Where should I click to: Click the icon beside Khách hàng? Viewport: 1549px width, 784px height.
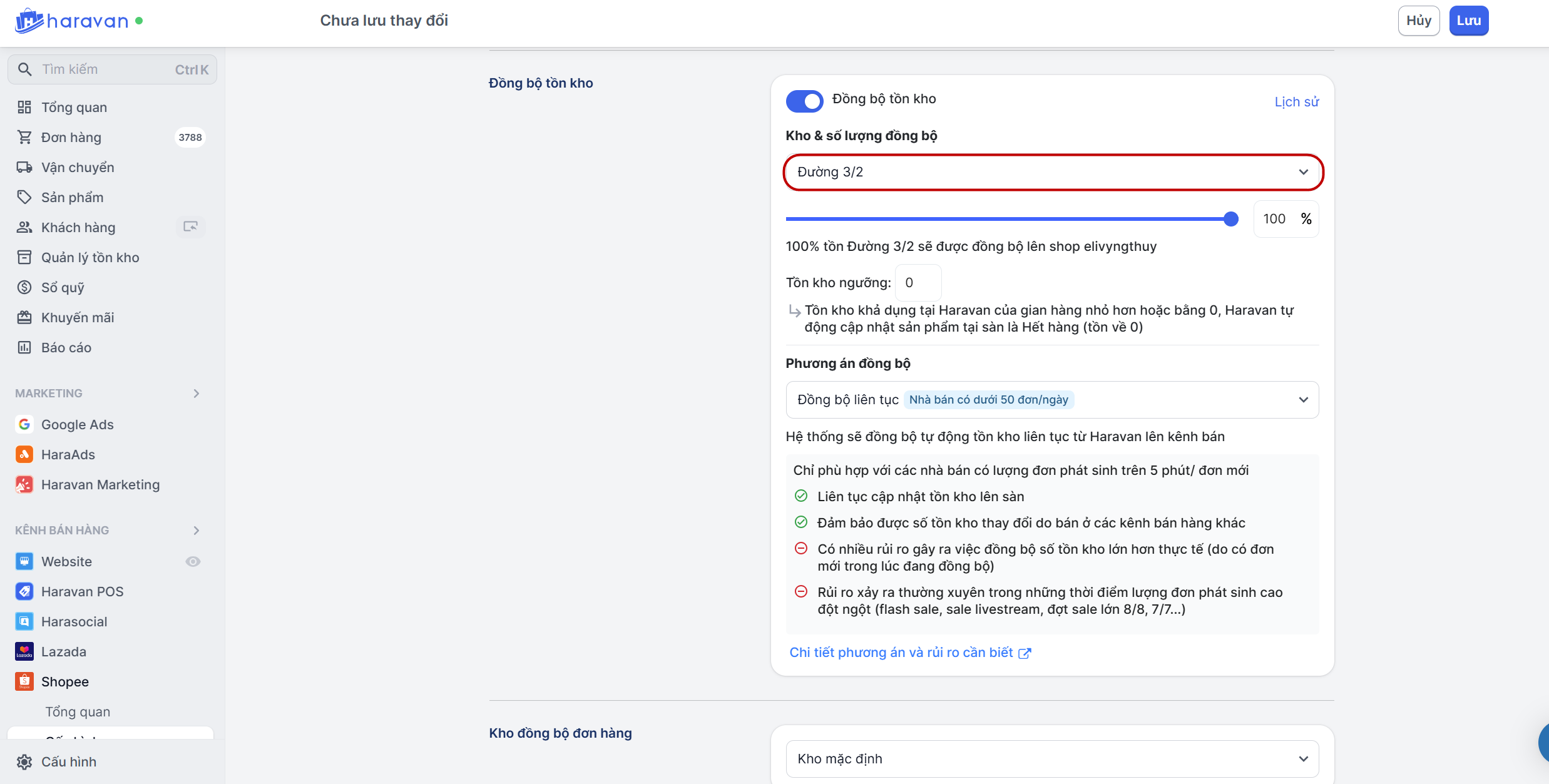coord(190,227)
